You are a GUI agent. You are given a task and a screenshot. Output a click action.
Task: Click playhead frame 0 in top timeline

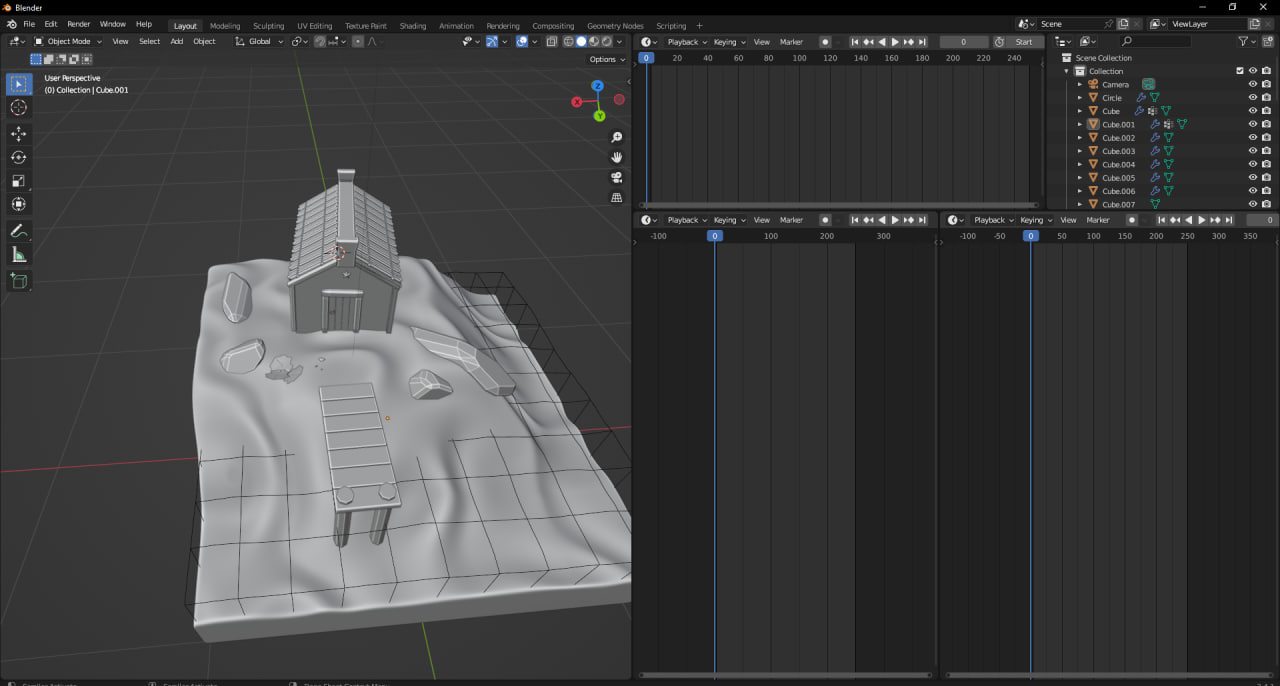(646, 58)
